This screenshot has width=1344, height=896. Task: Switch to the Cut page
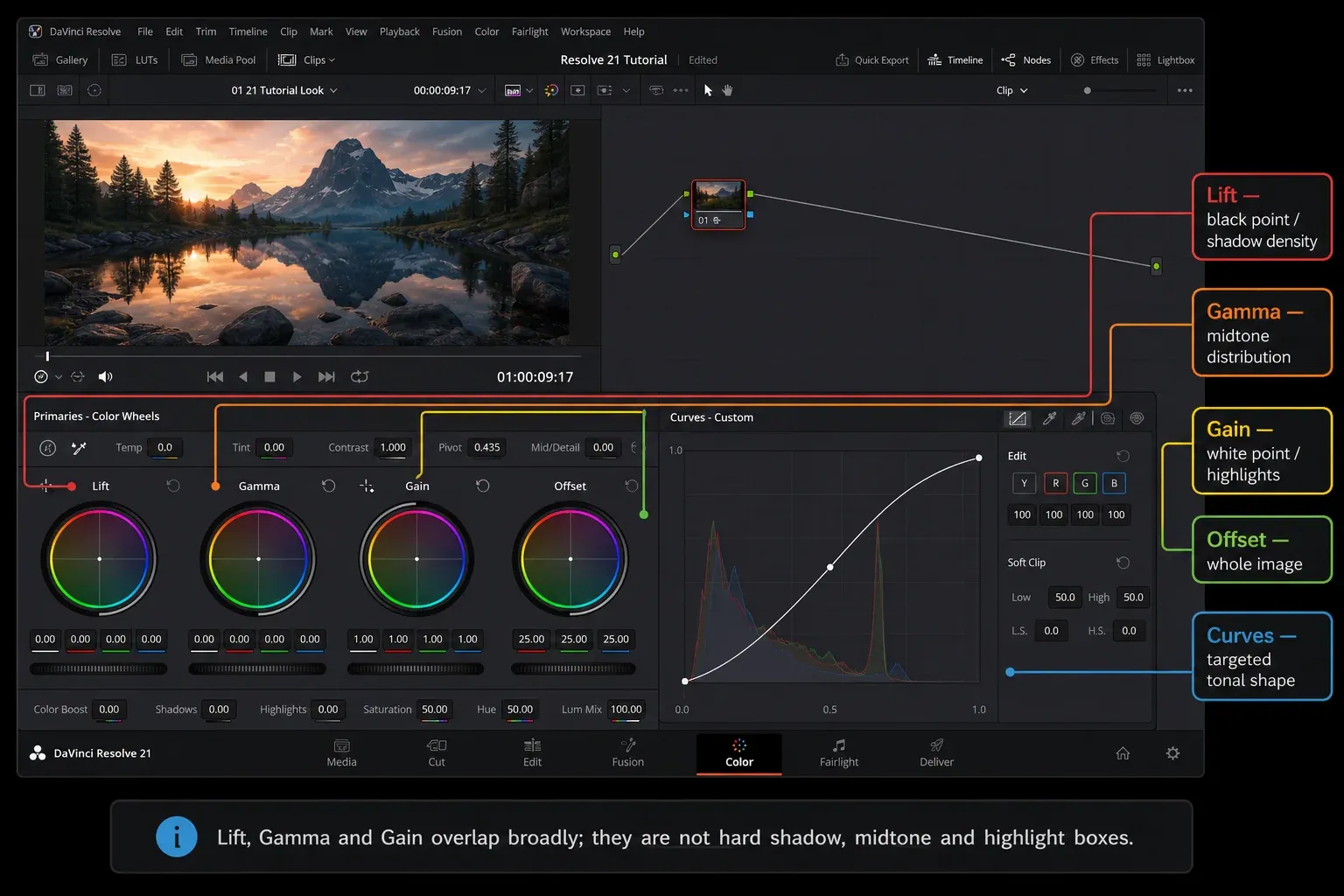(437, 752)
